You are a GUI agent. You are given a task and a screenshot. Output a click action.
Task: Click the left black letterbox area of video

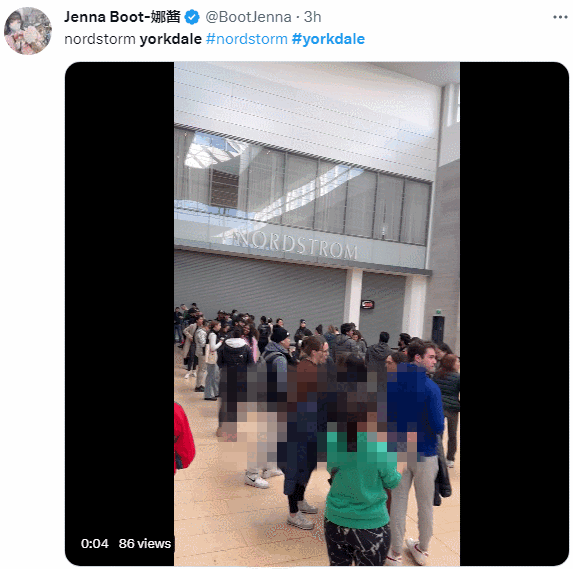[x=119, y=292]
